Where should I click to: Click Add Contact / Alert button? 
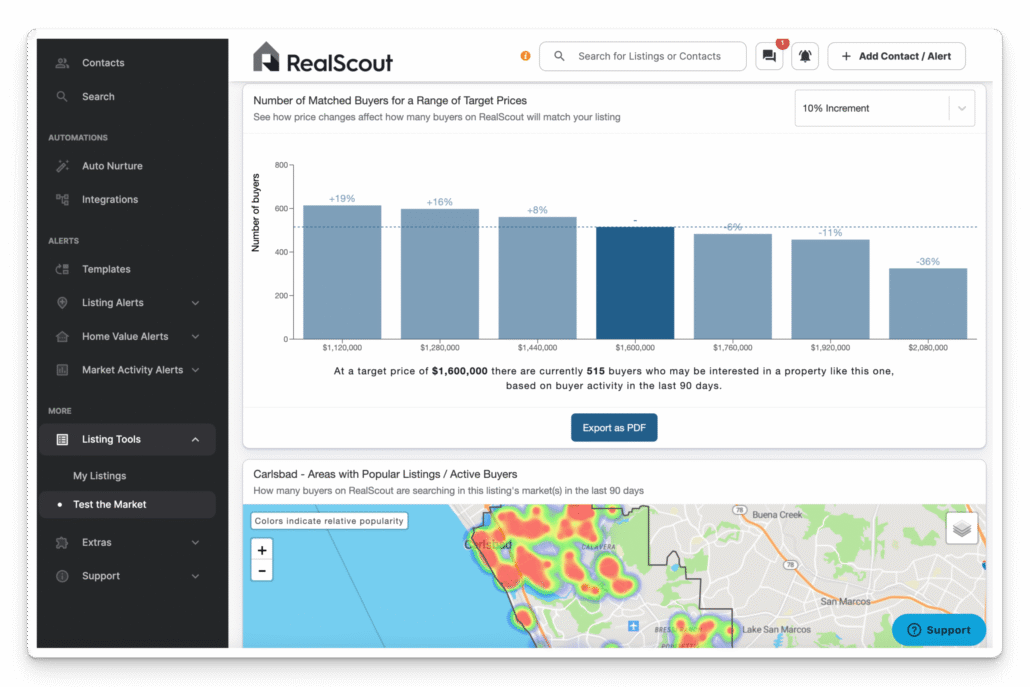click(896, 57)
